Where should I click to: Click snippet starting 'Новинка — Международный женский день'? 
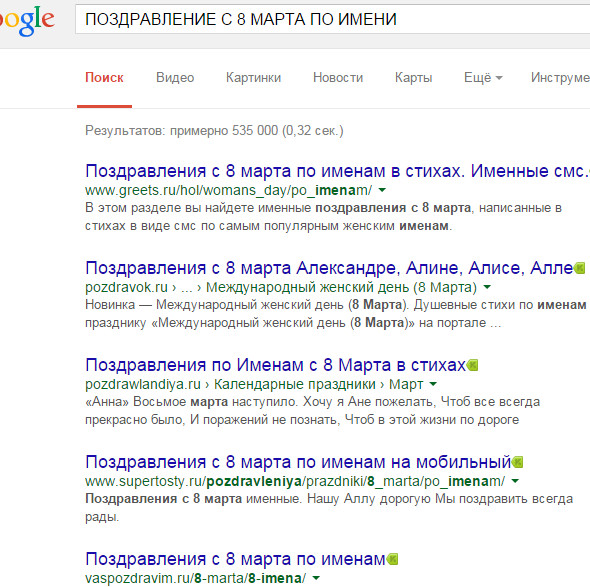pos(336,314)
